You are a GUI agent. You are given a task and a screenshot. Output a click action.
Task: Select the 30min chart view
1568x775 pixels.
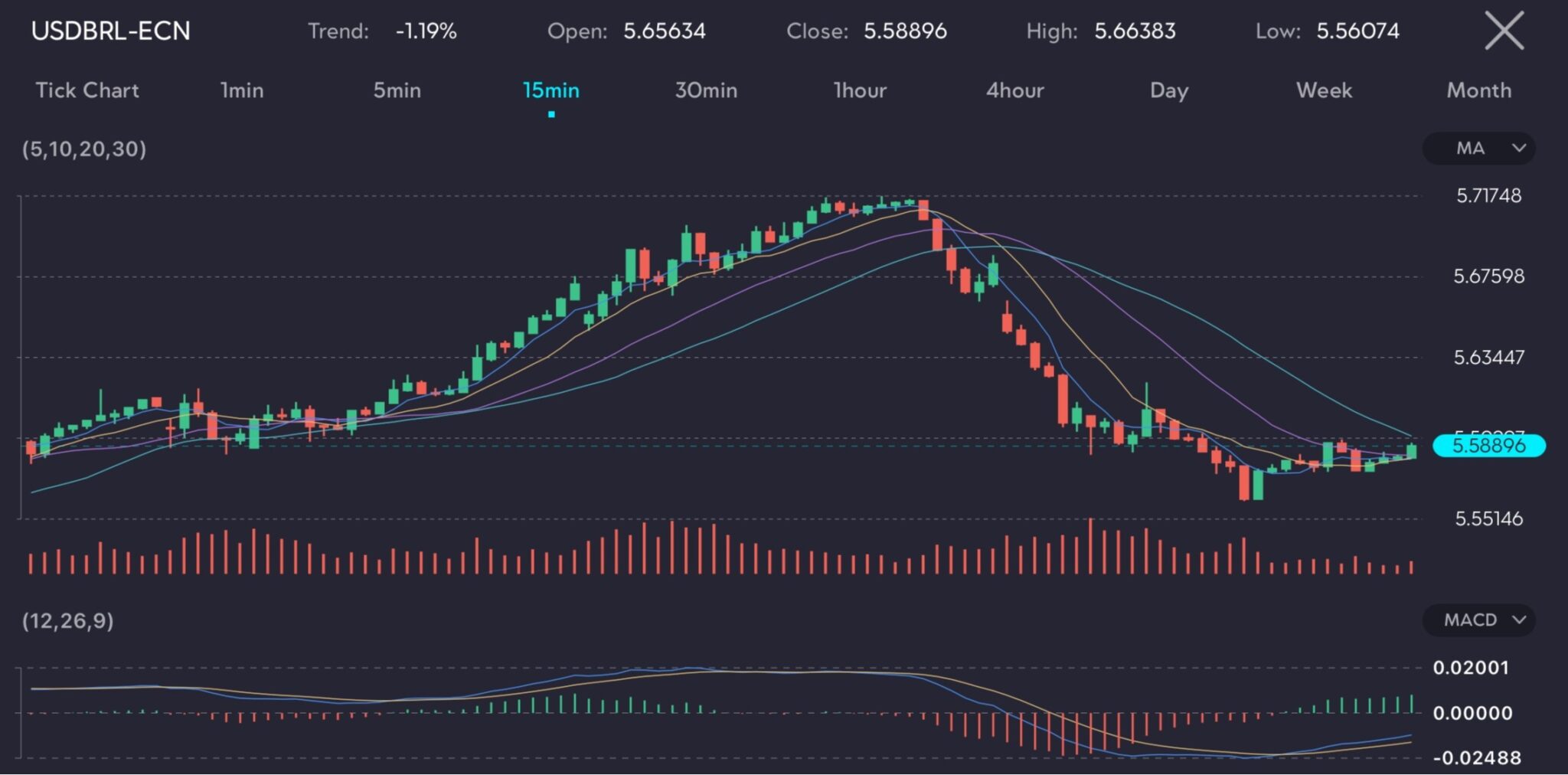click(x=705, y=90)
